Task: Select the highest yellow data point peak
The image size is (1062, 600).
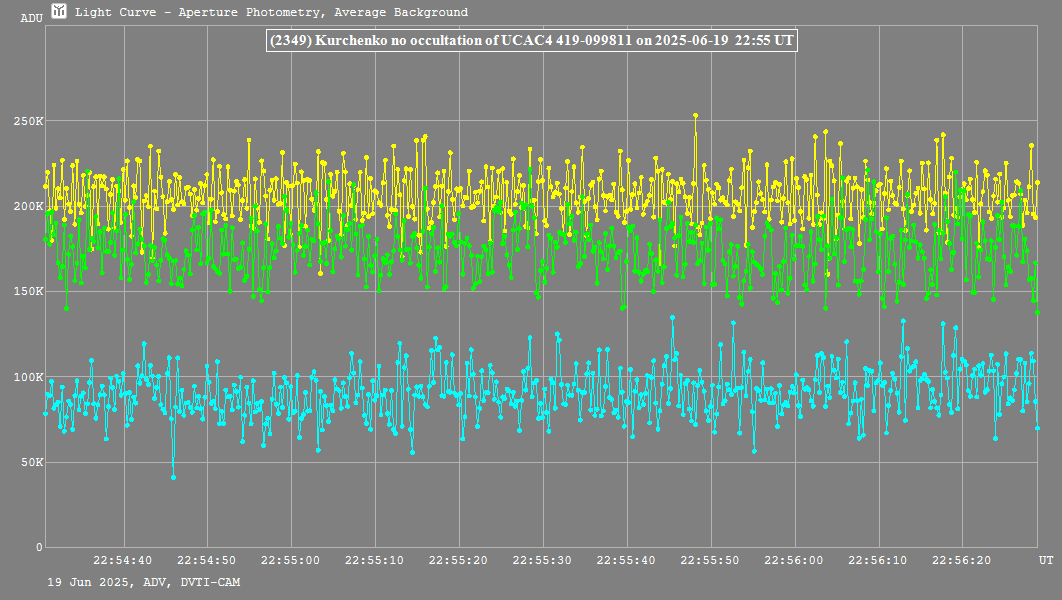Action: (x=695, y=115)
